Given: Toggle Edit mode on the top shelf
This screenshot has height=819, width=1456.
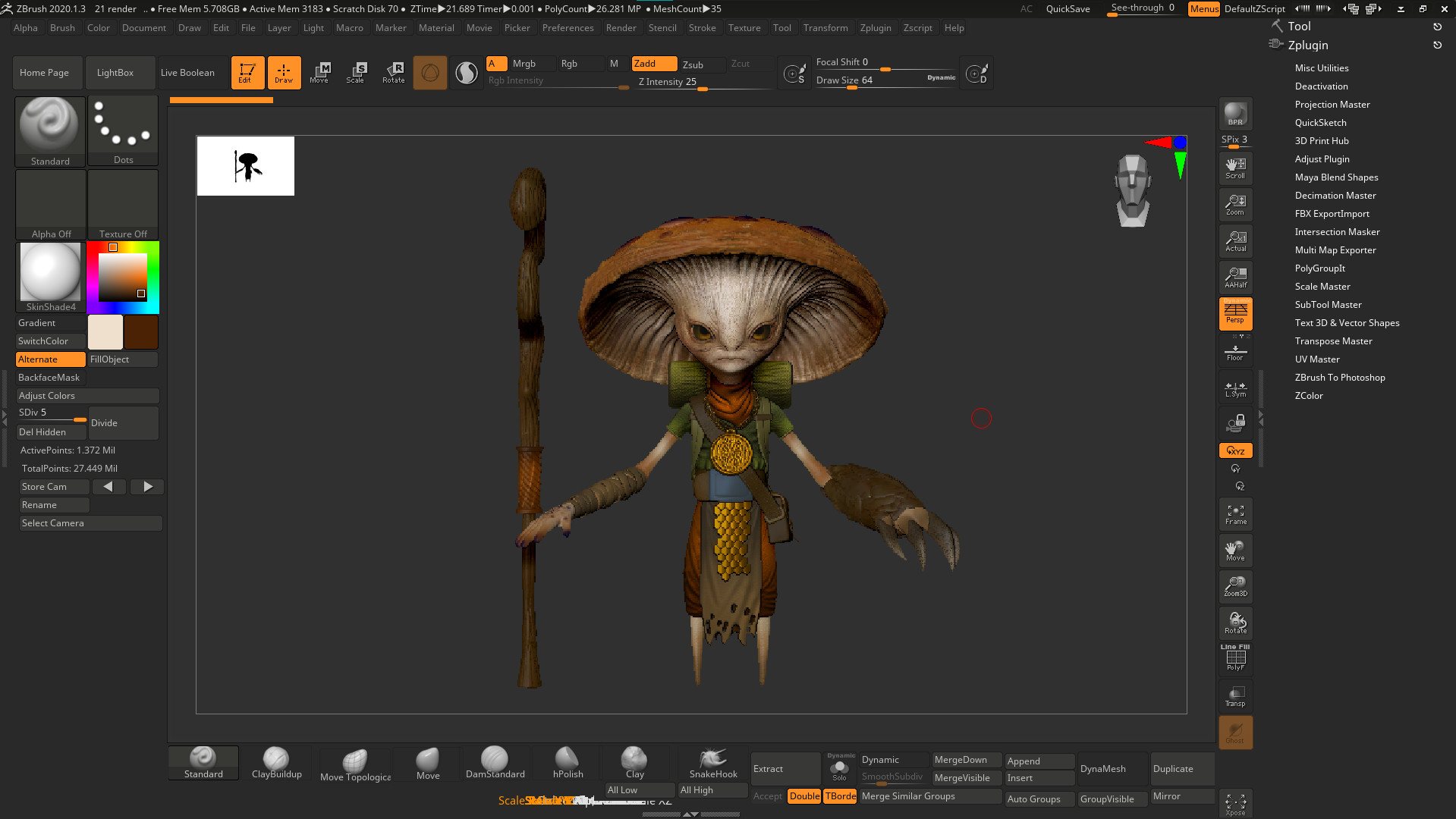Looking at the screenshot, I should click(x=247, y=72).
